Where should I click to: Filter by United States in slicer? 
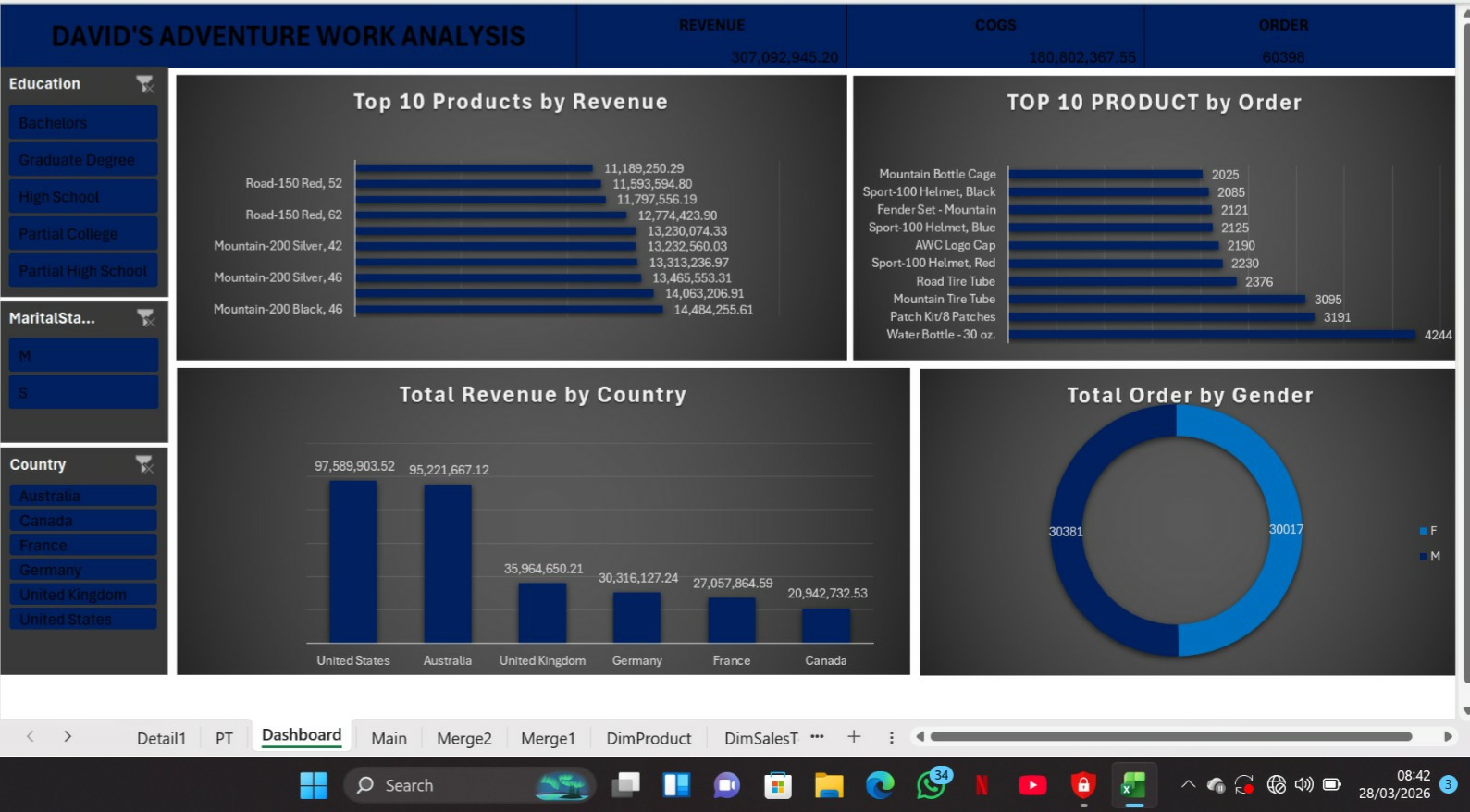tap(83, 620)
